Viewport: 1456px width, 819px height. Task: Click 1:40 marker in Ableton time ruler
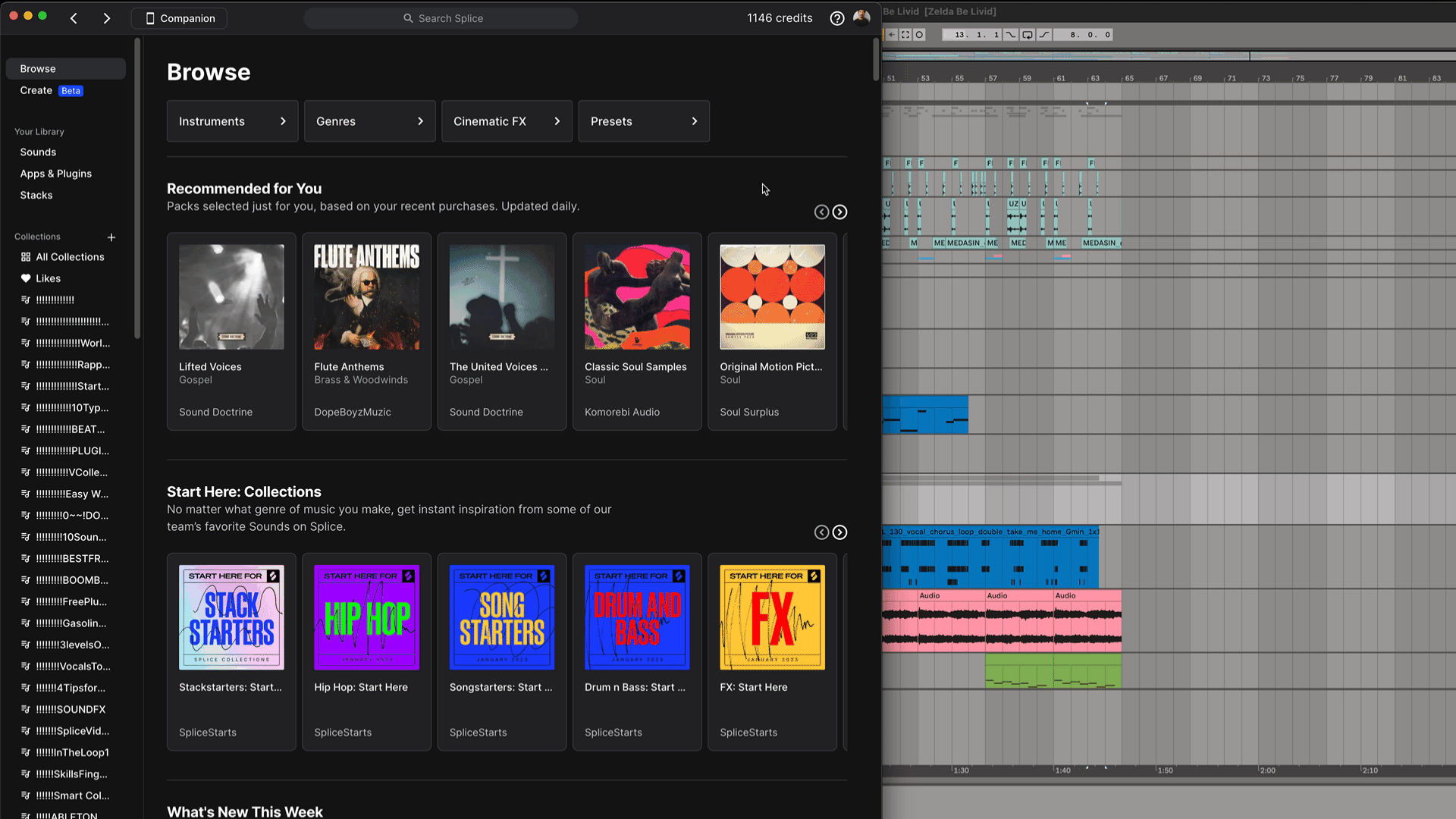pos(1063,770)
